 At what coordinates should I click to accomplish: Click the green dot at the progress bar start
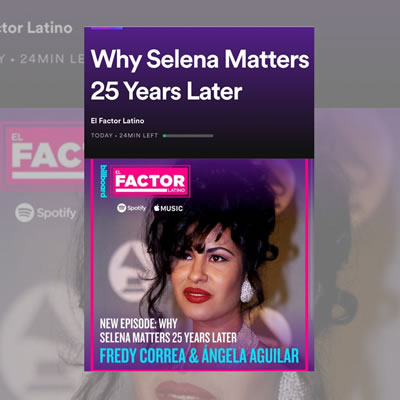pyautogui.click(x=164, y=136)
